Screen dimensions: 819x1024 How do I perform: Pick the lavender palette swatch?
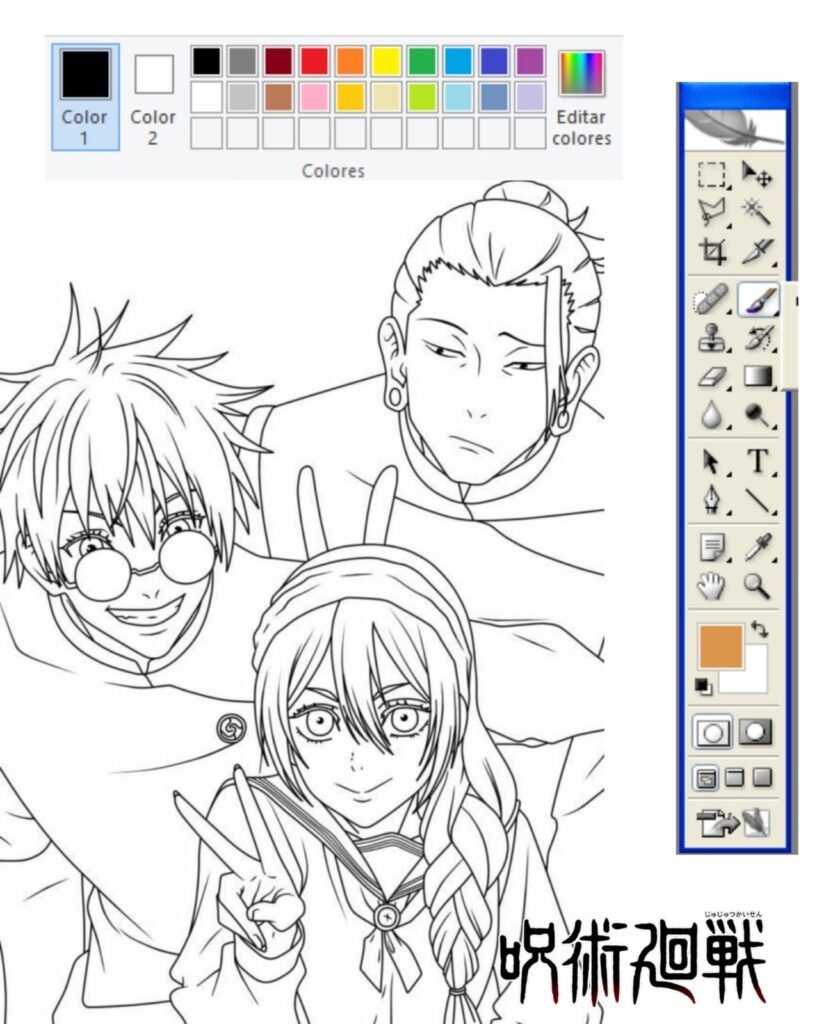(x=530, y=97)
